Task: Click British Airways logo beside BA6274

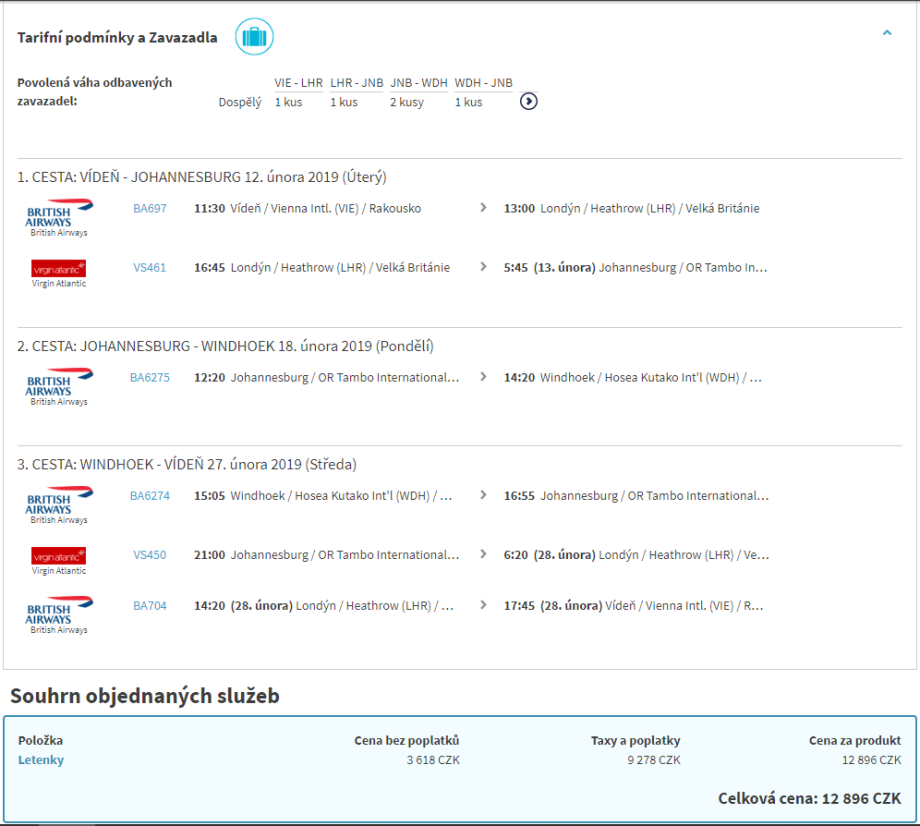Action: click(x=59, y=503)
